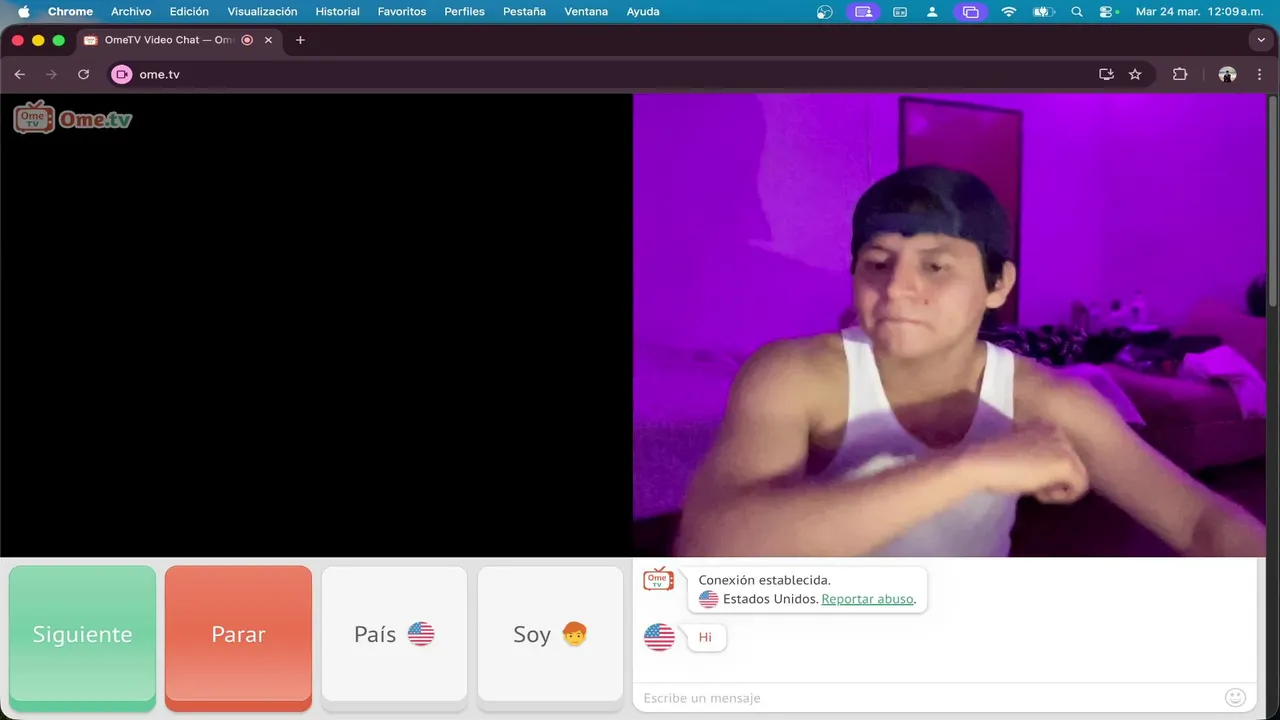
Task: Open the Apple menu
Action: tap(23, 12)
